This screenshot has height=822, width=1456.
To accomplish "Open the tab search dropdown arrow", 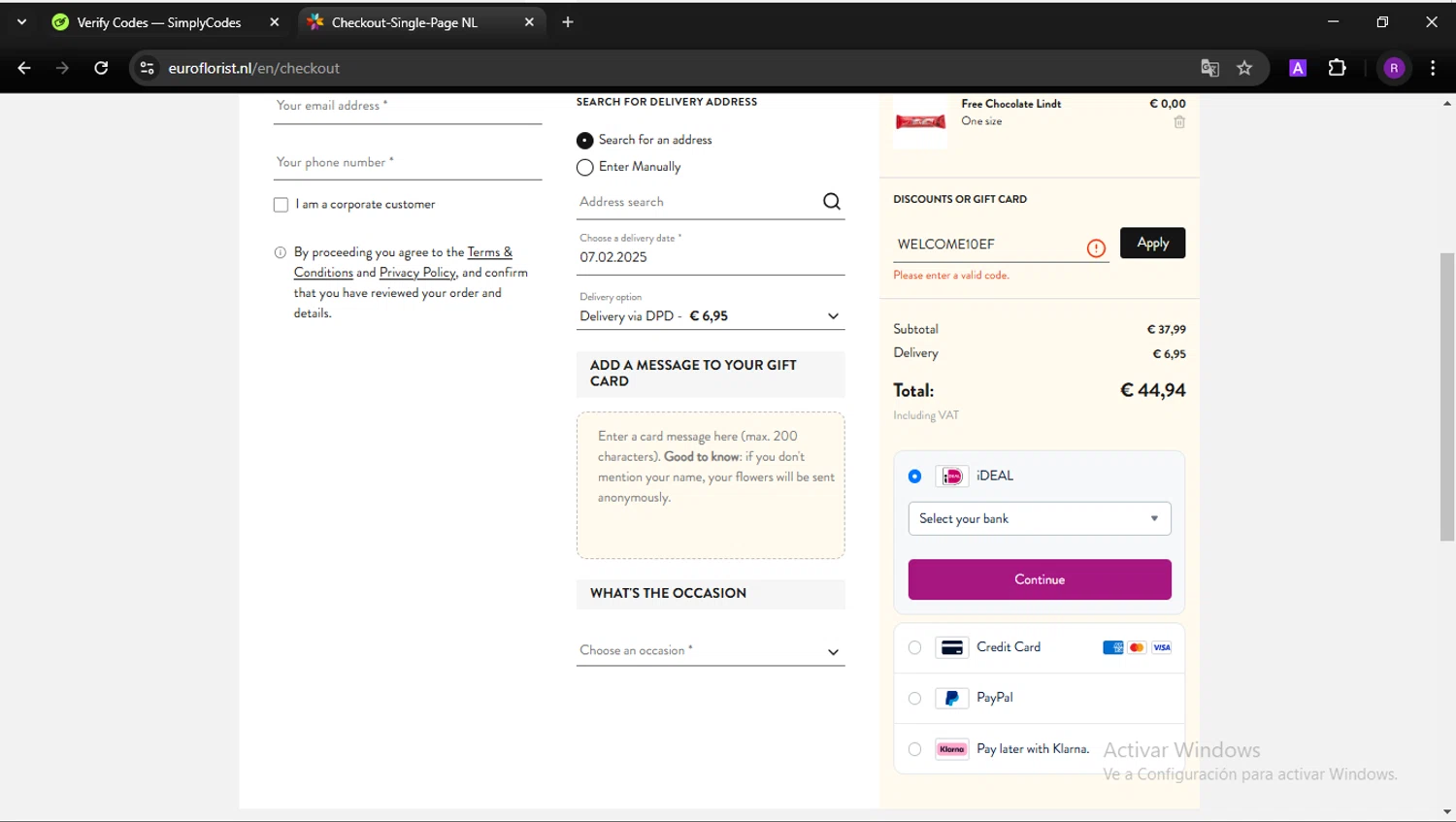I will click(x=21, y=21).
